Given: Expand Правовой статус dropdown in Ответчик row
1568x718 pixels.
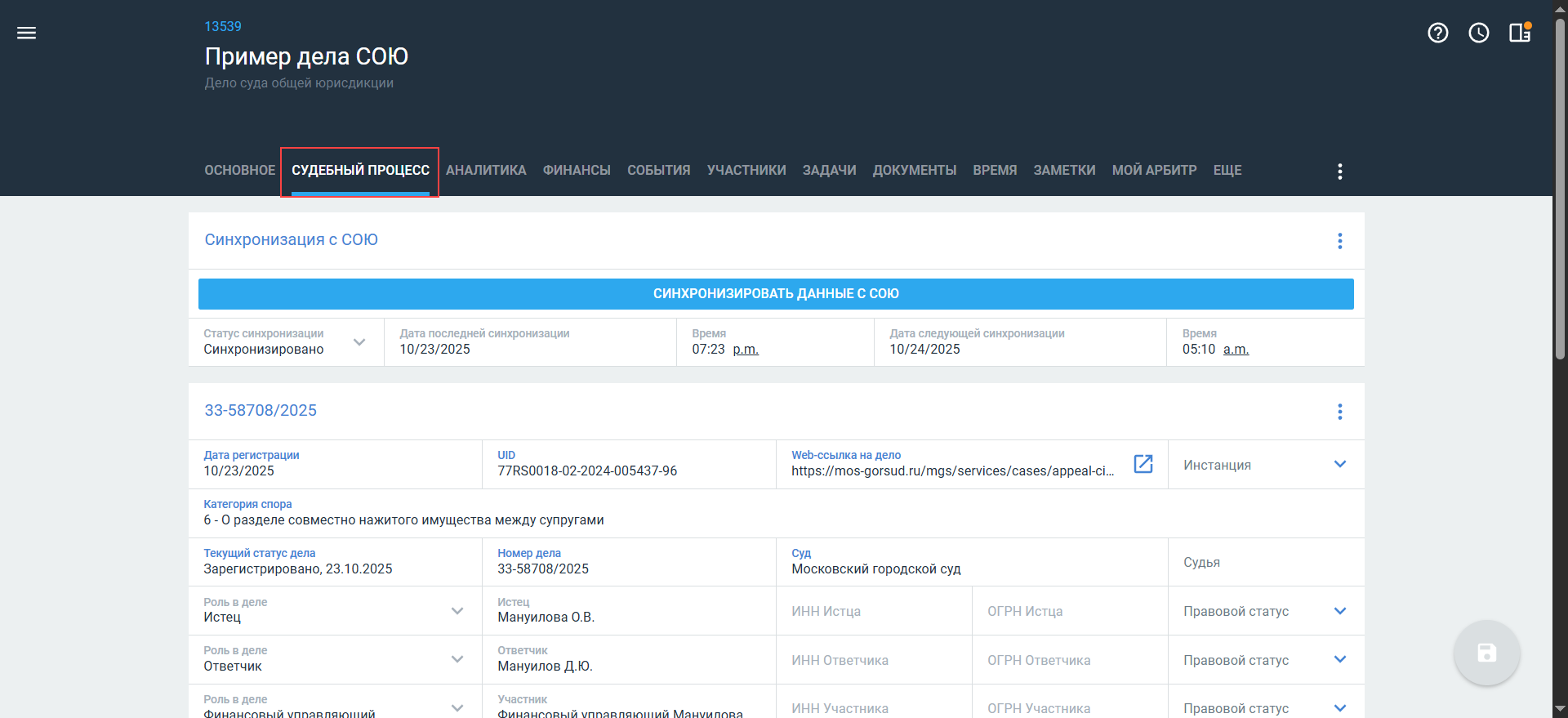Looking at the screenshot, I should tap(1339, 659).
